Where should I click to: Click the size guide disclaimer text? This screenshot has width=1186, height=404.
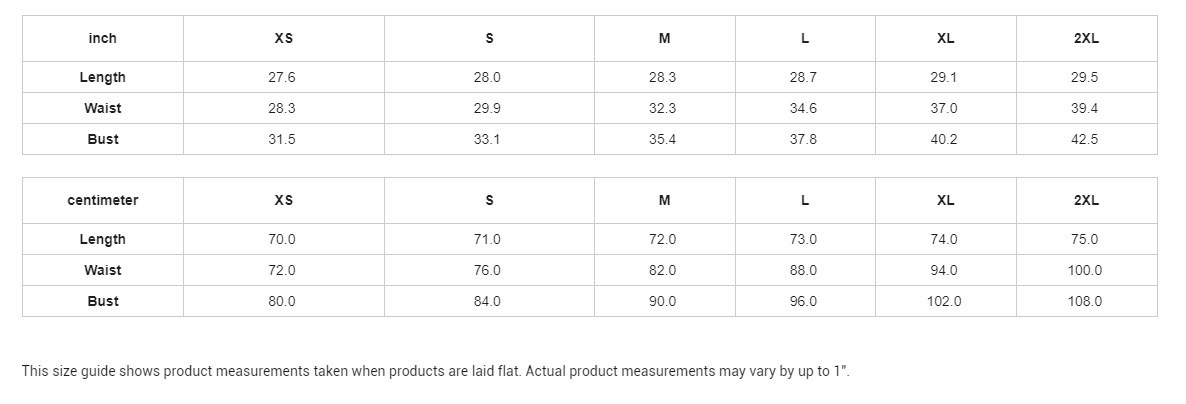[x=435, y=371]
